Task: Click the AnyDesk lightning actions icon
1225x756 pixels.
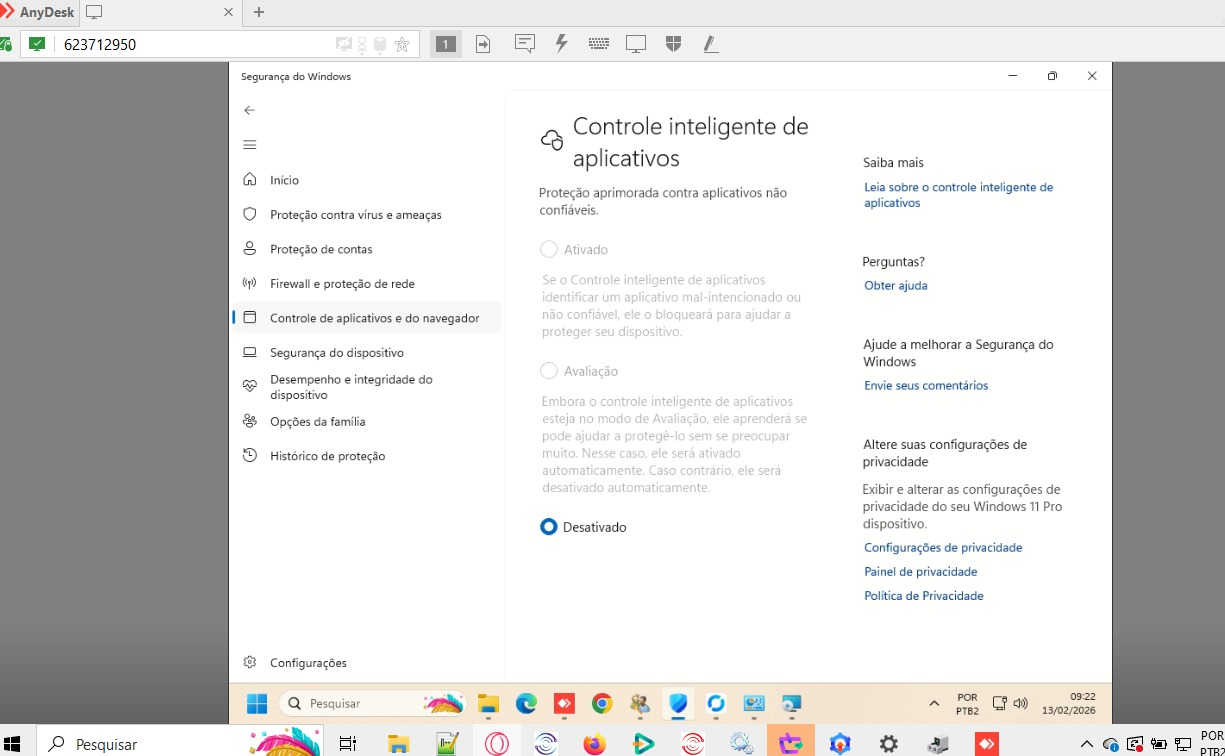Action: coord(562,44)
